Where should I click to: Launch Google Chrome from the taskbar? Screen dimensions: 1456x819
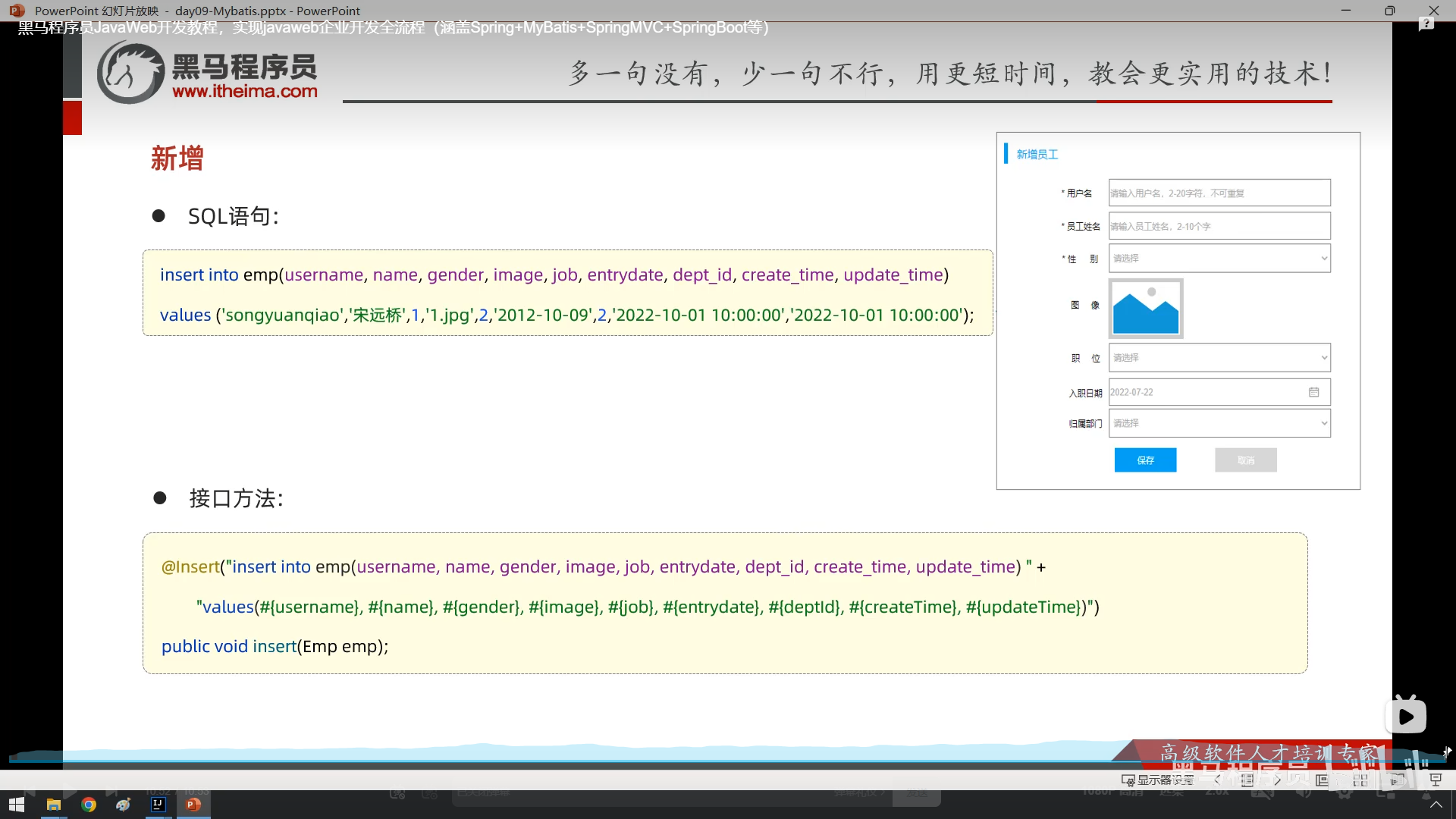tap(89, 805)
